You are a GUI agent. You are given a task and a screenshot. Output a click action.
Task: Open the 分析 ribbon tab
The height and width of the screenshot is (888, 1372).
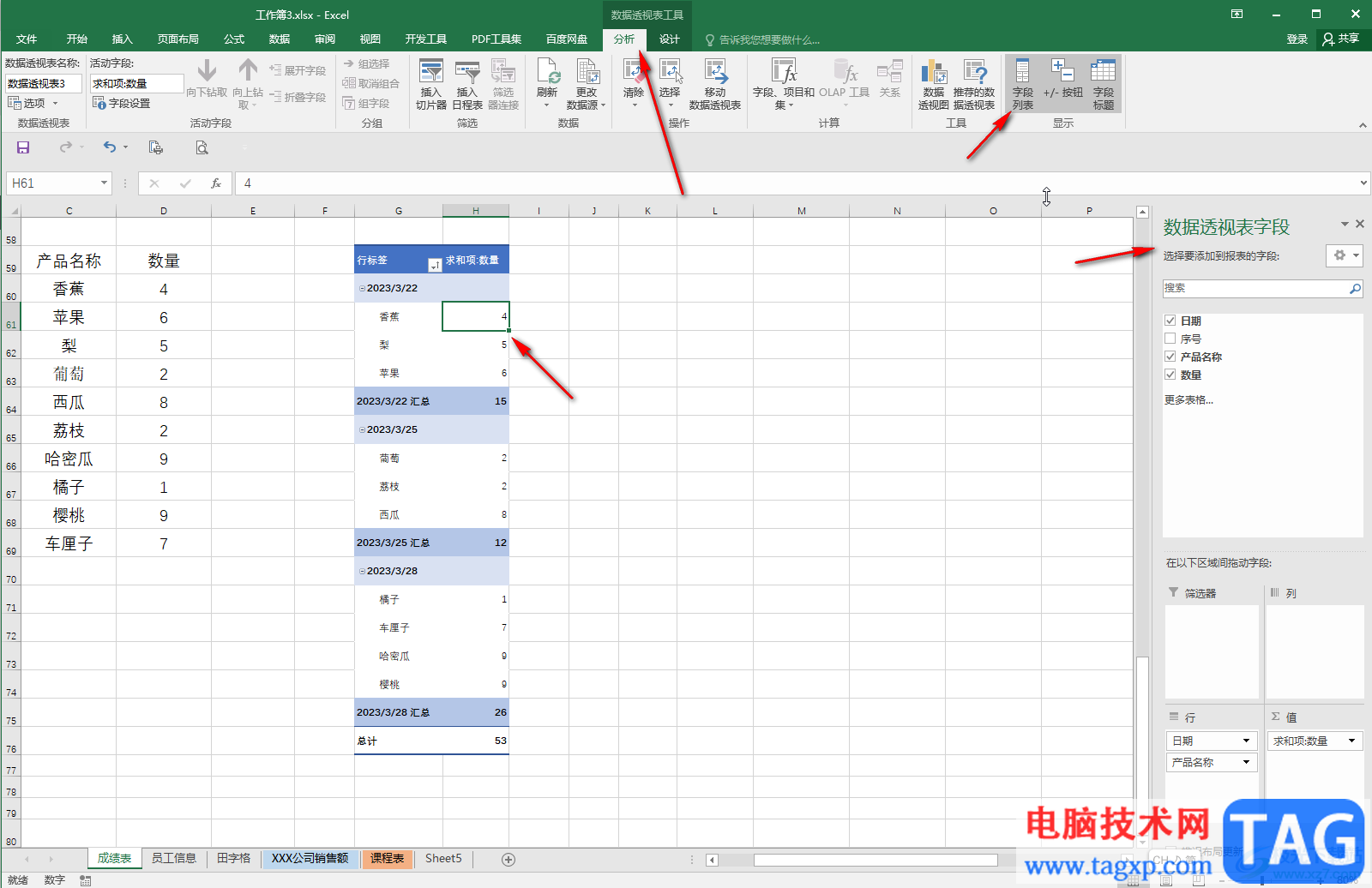click(624, 39)
